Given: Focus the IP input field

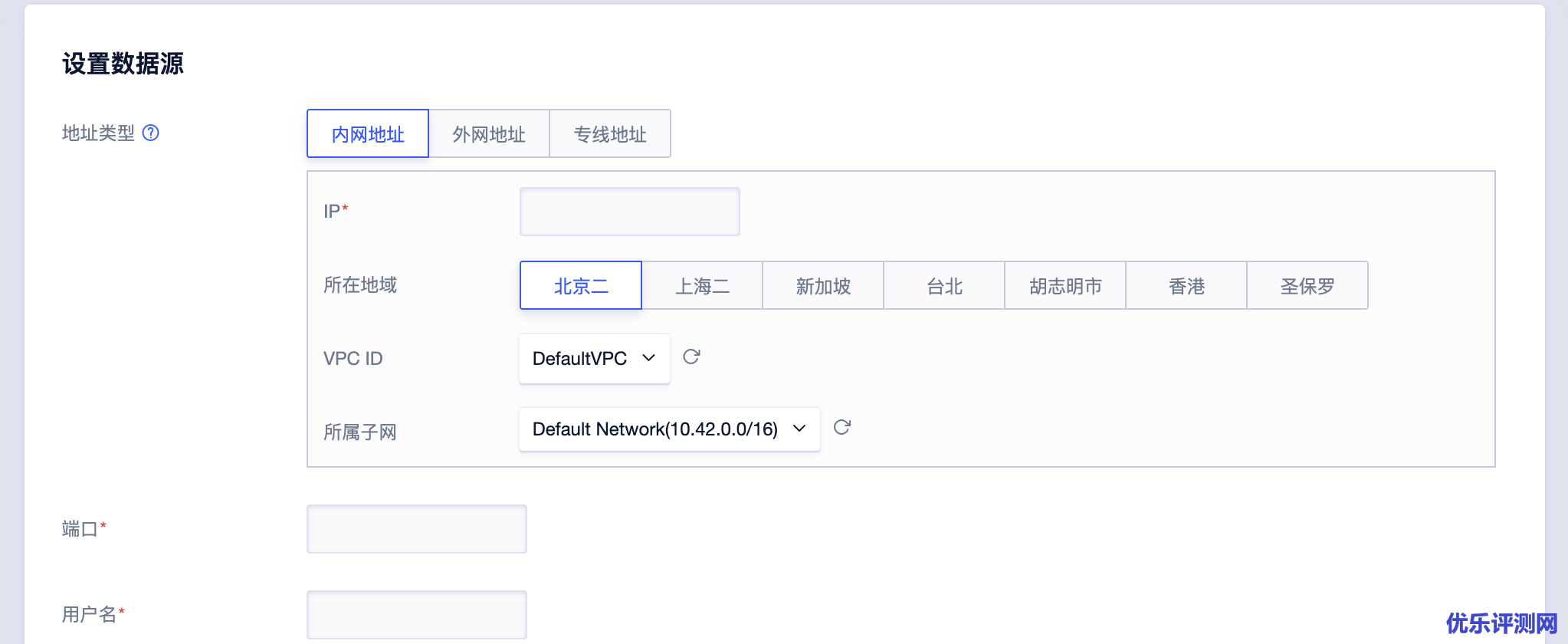Looking at the screenshot, I should click(x=630, y=212).
